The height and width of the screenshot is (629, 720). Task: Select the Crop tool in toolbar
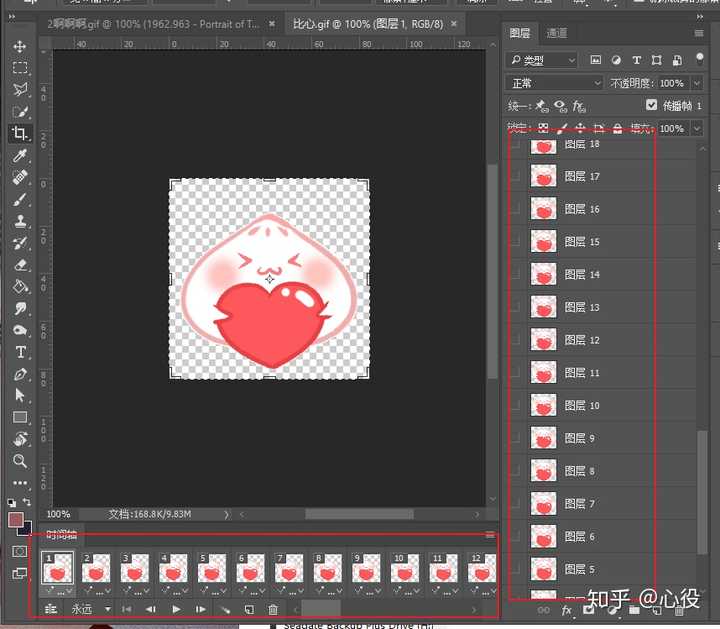pos(20,134)
